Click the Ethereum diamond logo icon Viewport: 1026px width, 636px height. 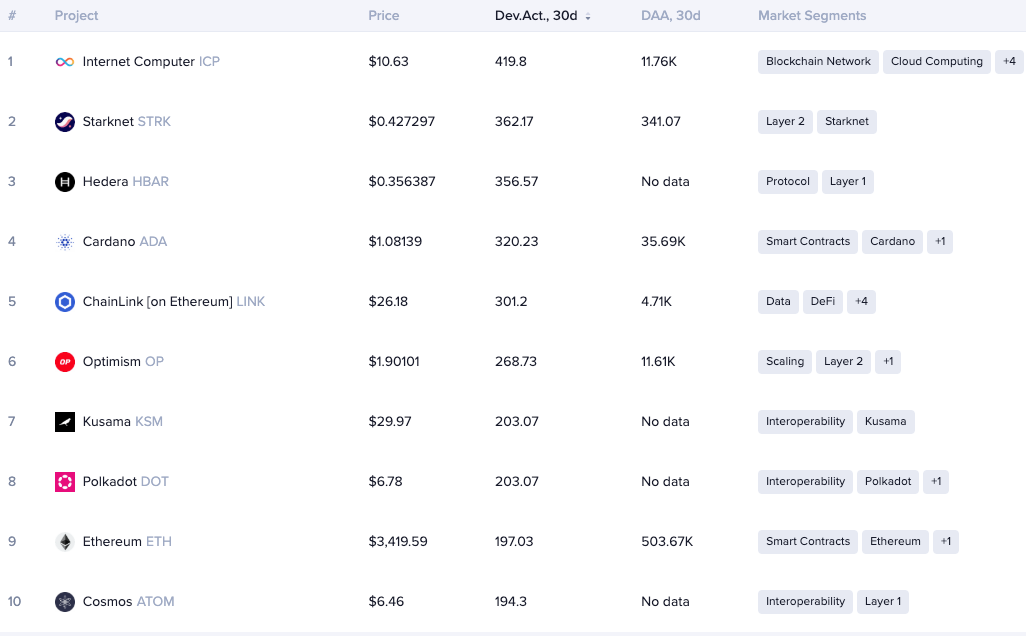click(65, 542)
